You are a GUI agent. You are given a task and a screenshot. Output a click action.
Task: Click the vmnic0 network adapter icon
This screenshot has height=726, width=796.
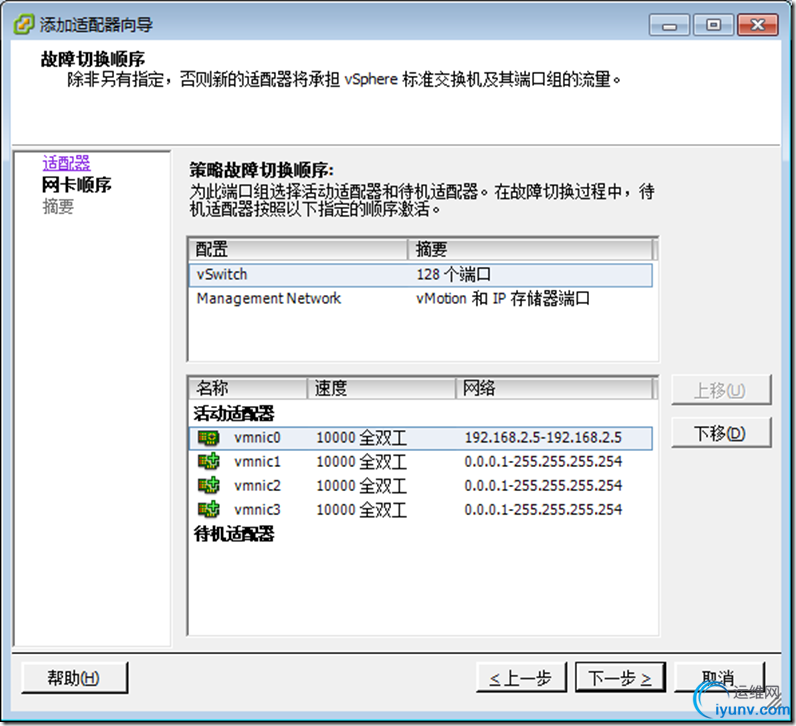pyautogui.click(x=208, y=438)
